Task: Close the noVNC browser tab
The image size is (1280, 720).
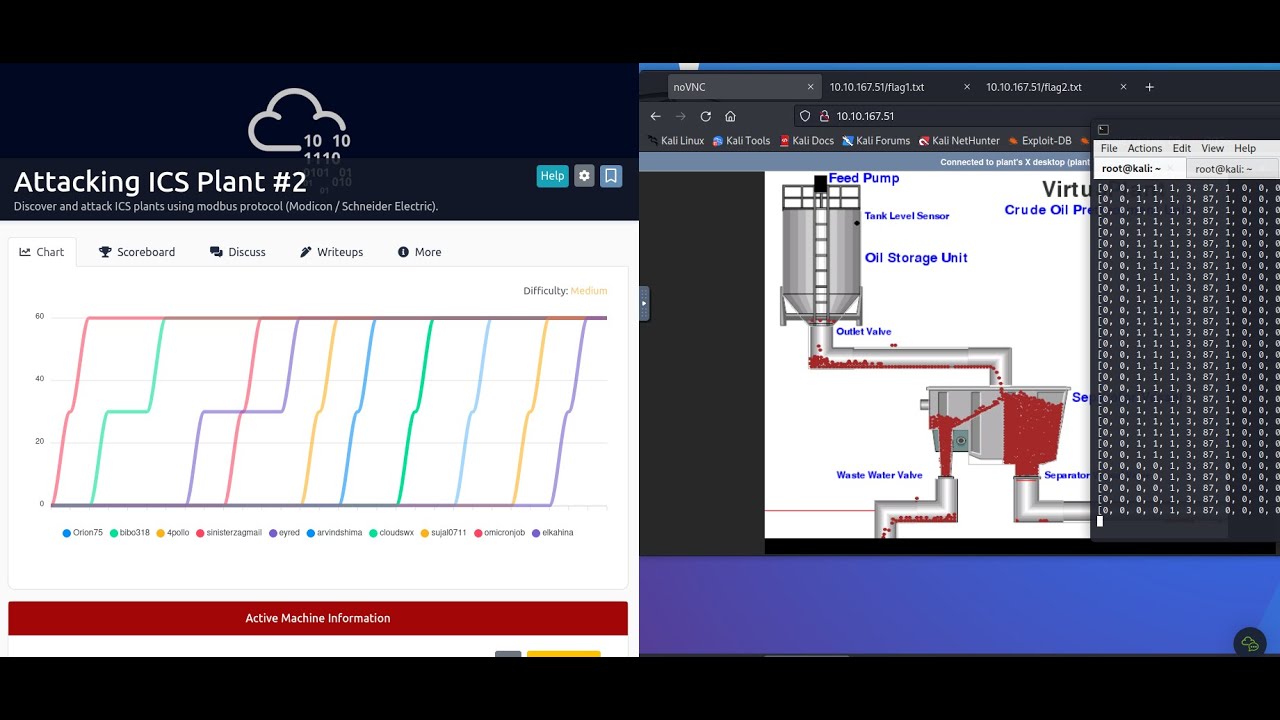Action: pos(810,87)
